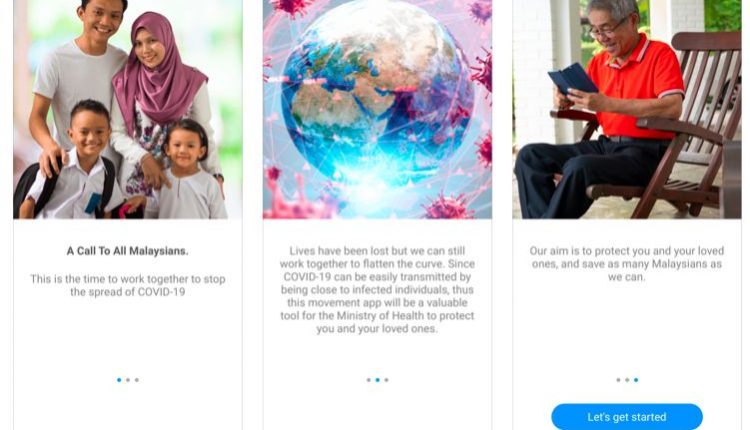This screenshot has height=430, width=750.
Task: Click the Lives have been lost paragraph
Action: tap(377, 289)
